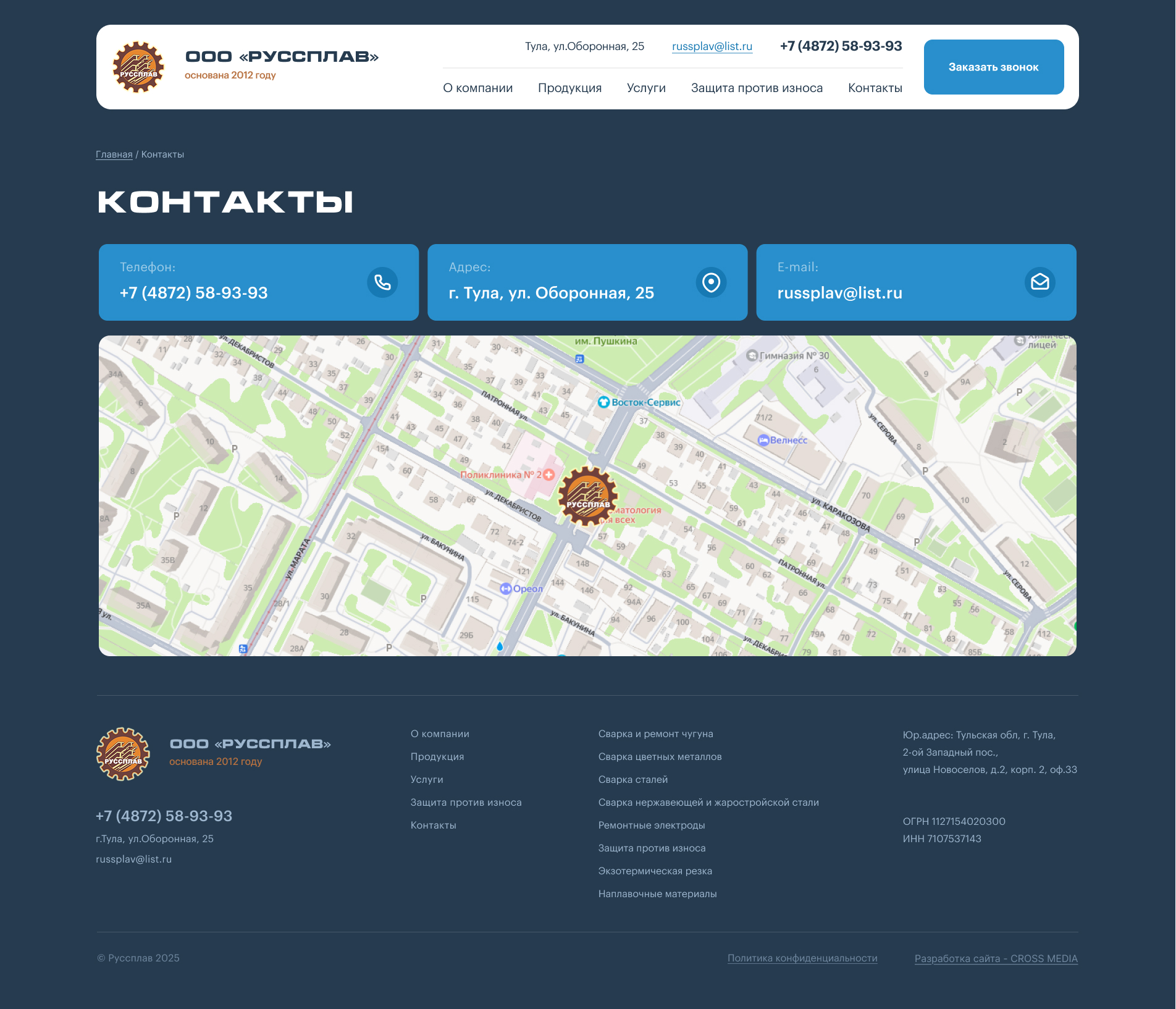1176x1009 pixels.
Task: Click address text in Адрес card
Action: tap(552, 293)
